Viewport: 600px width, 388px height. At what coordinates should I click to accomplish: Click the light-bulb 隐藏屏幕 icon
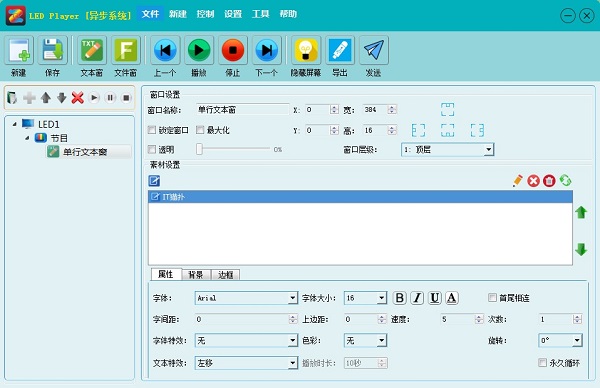pyautogui.click(x=306, y=50)
